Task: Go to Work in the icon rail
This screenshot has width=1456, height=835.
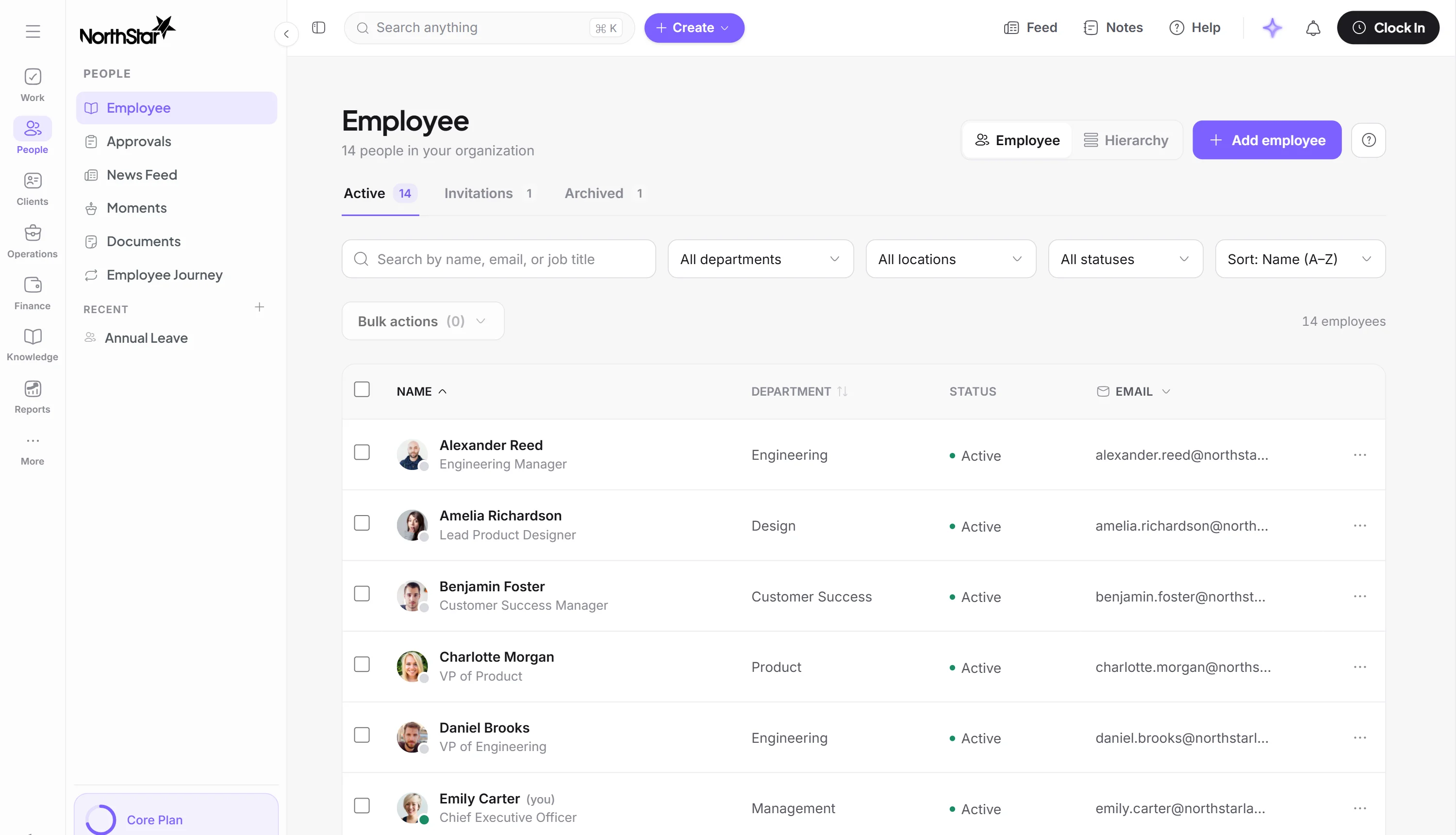Action: tap(33, 85)
